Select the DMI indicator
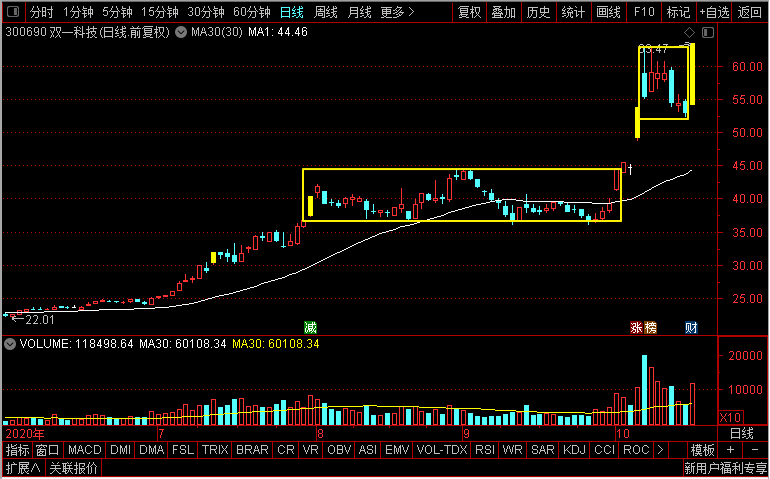Image resolution: width=770 pixels, height=479 pixels. 120,450
